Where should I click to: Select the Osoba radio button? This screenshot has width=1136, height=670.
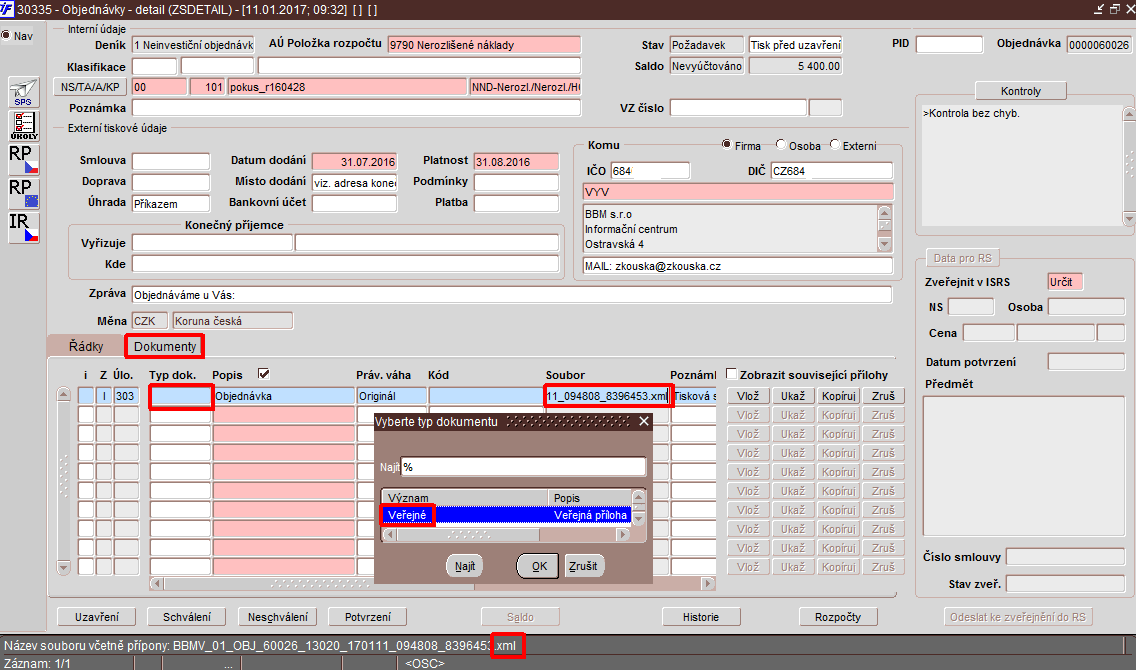pos(781,144)
